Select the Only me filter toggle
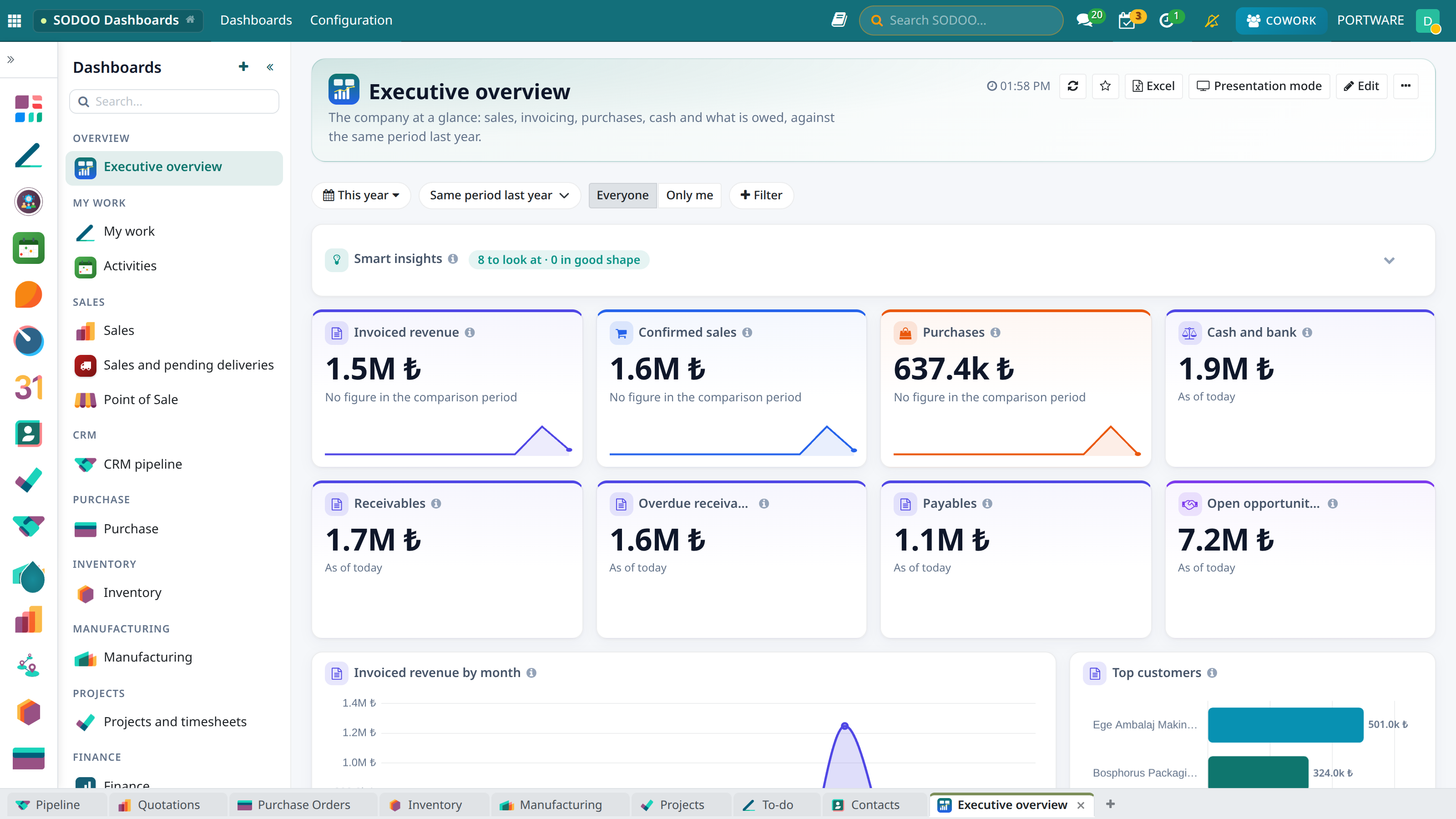This screenshot has height=819, width=1456. [689, 195]
